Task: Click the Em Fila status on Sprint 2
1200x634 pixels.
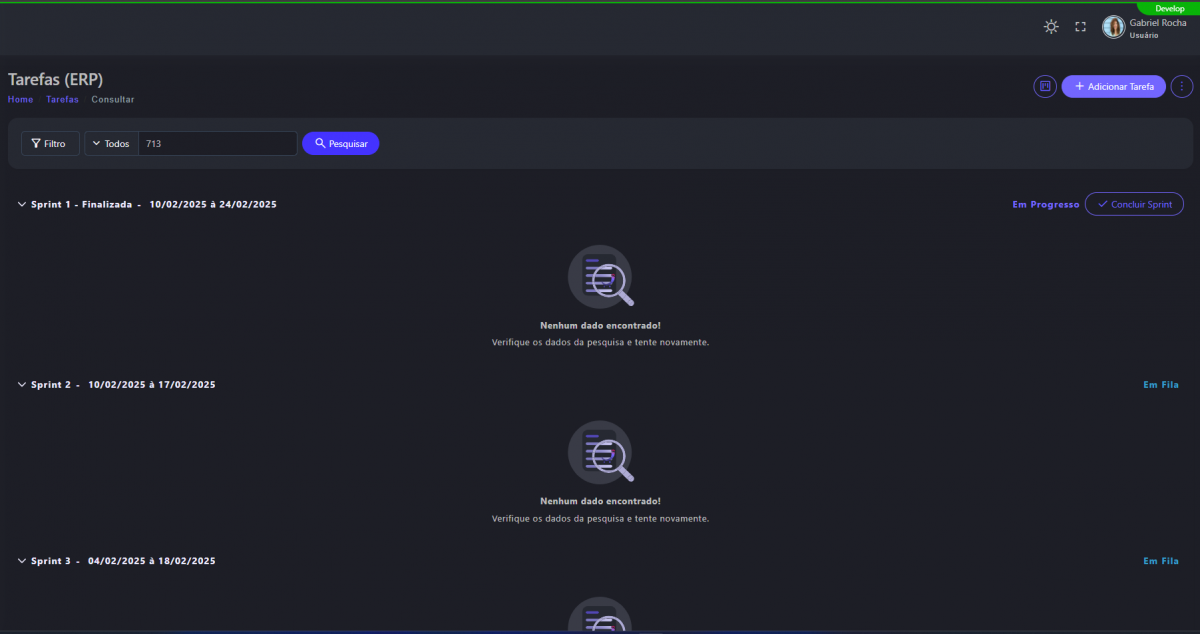Action: 1161,385
